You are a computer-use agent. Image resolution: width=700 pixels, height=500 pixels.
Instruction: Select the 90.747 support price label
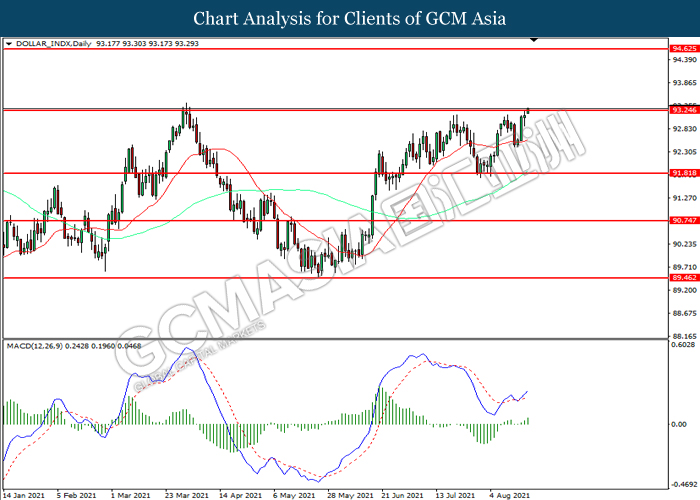pos(685,221)
